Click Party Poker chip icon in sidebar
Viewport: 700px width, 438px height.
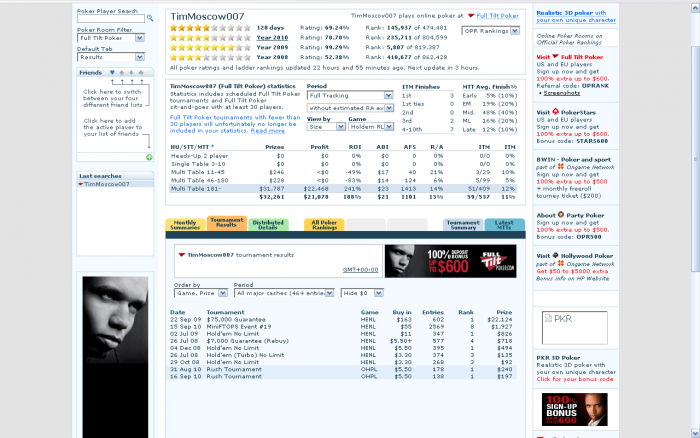tap(561, 215)
